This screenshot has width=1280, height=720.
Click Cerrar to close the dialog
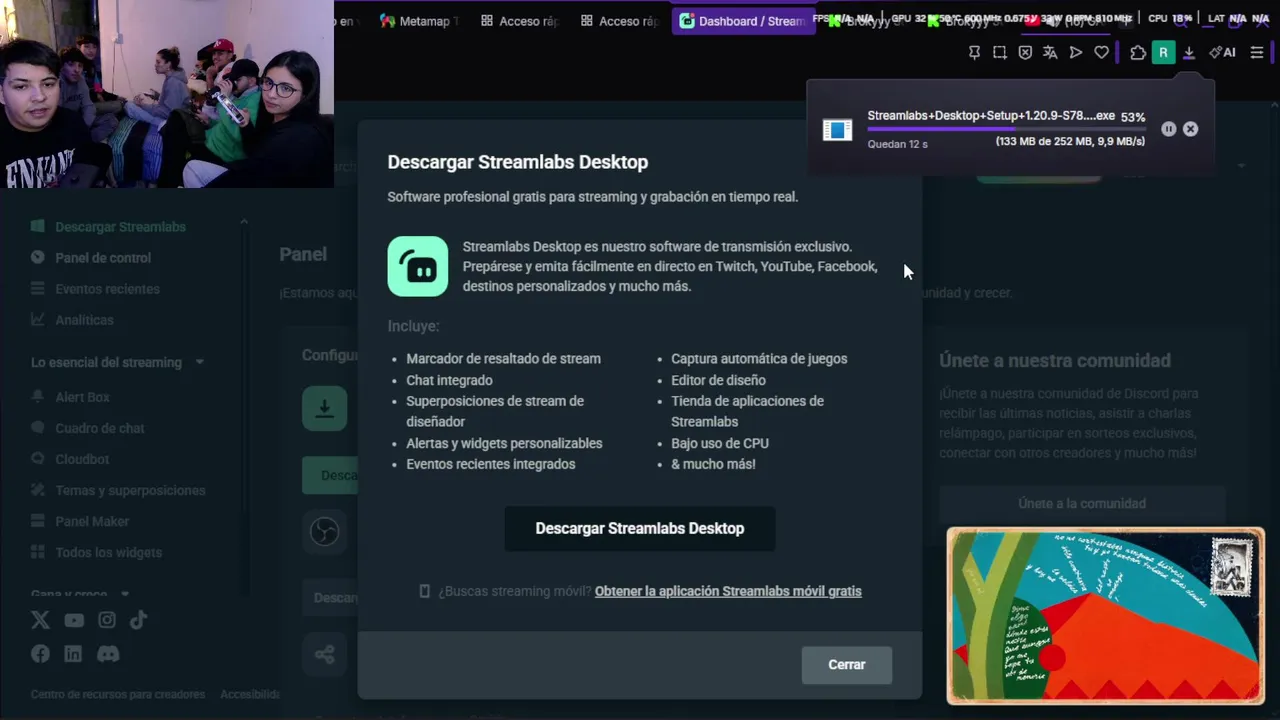click(x=846, y=665)
